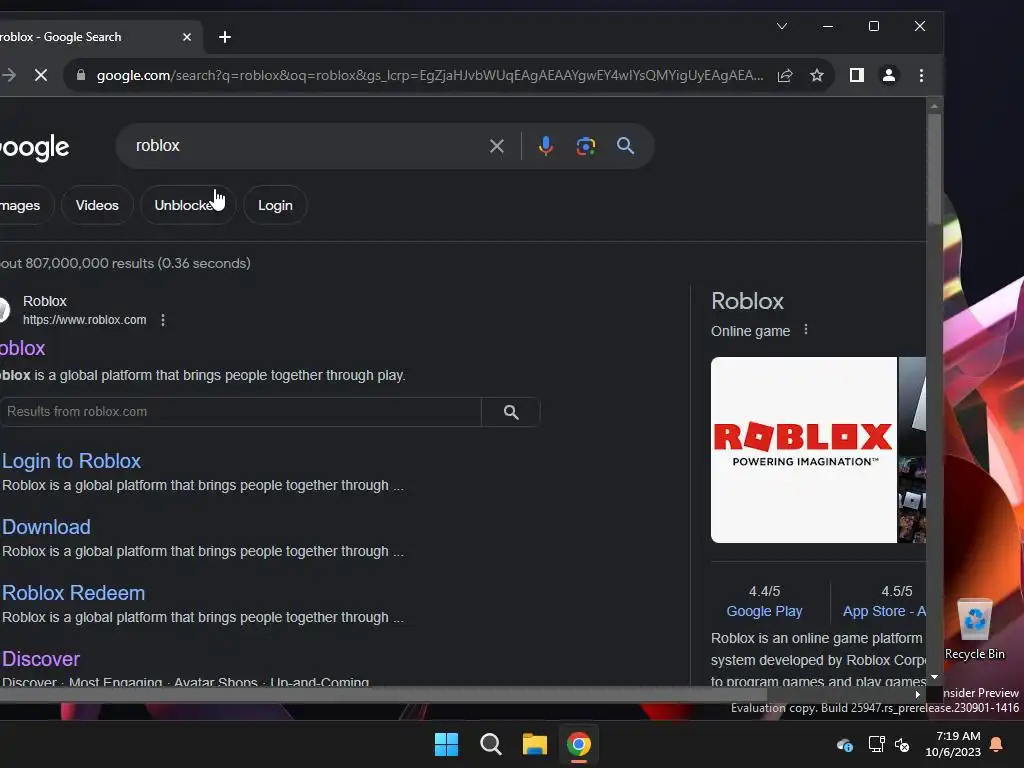Click horizontal scrollbar right arrow
1024x768 pixels.
click(x=918, y=694)
